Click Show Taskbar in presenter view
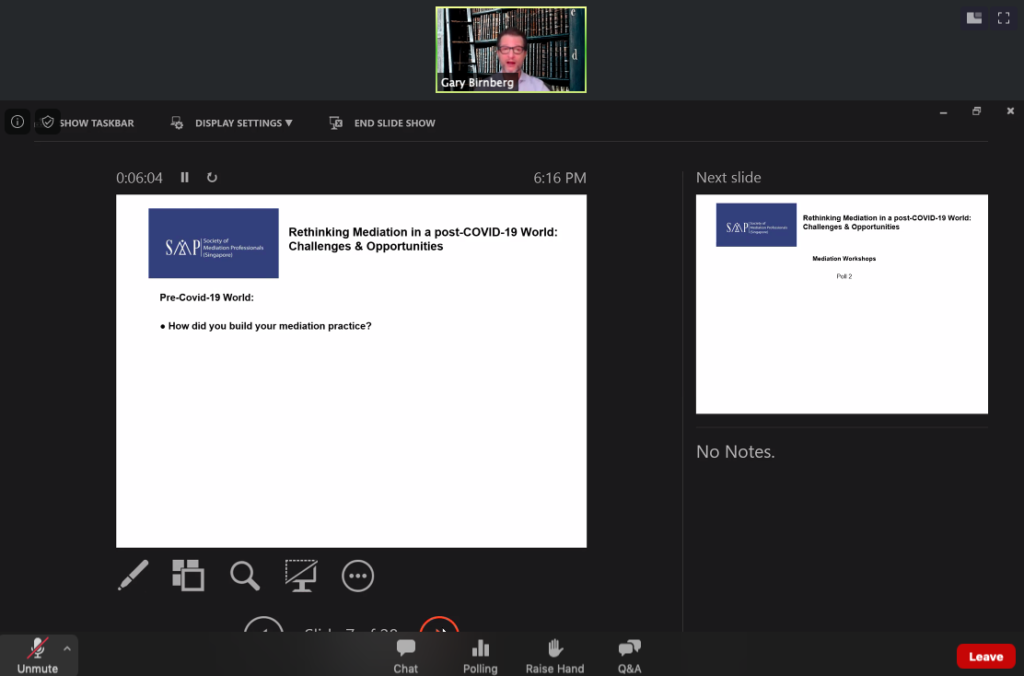This screenshot has height=676, width=1024. pos(96,123)
